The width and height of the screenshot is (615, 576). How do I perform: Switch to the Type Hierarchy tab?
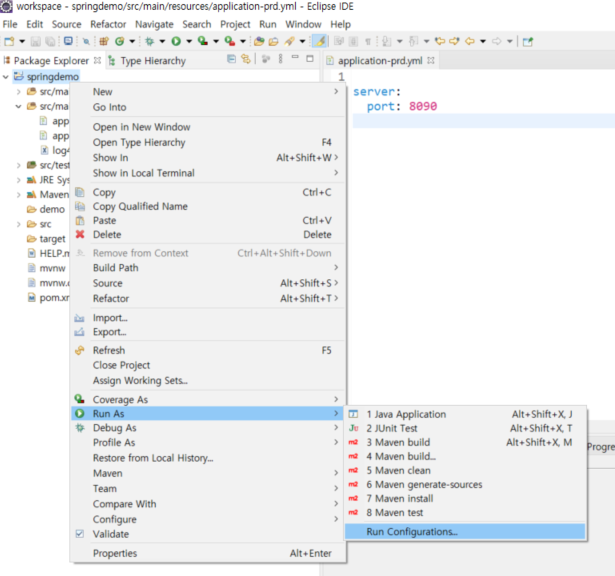coord(152,61)
